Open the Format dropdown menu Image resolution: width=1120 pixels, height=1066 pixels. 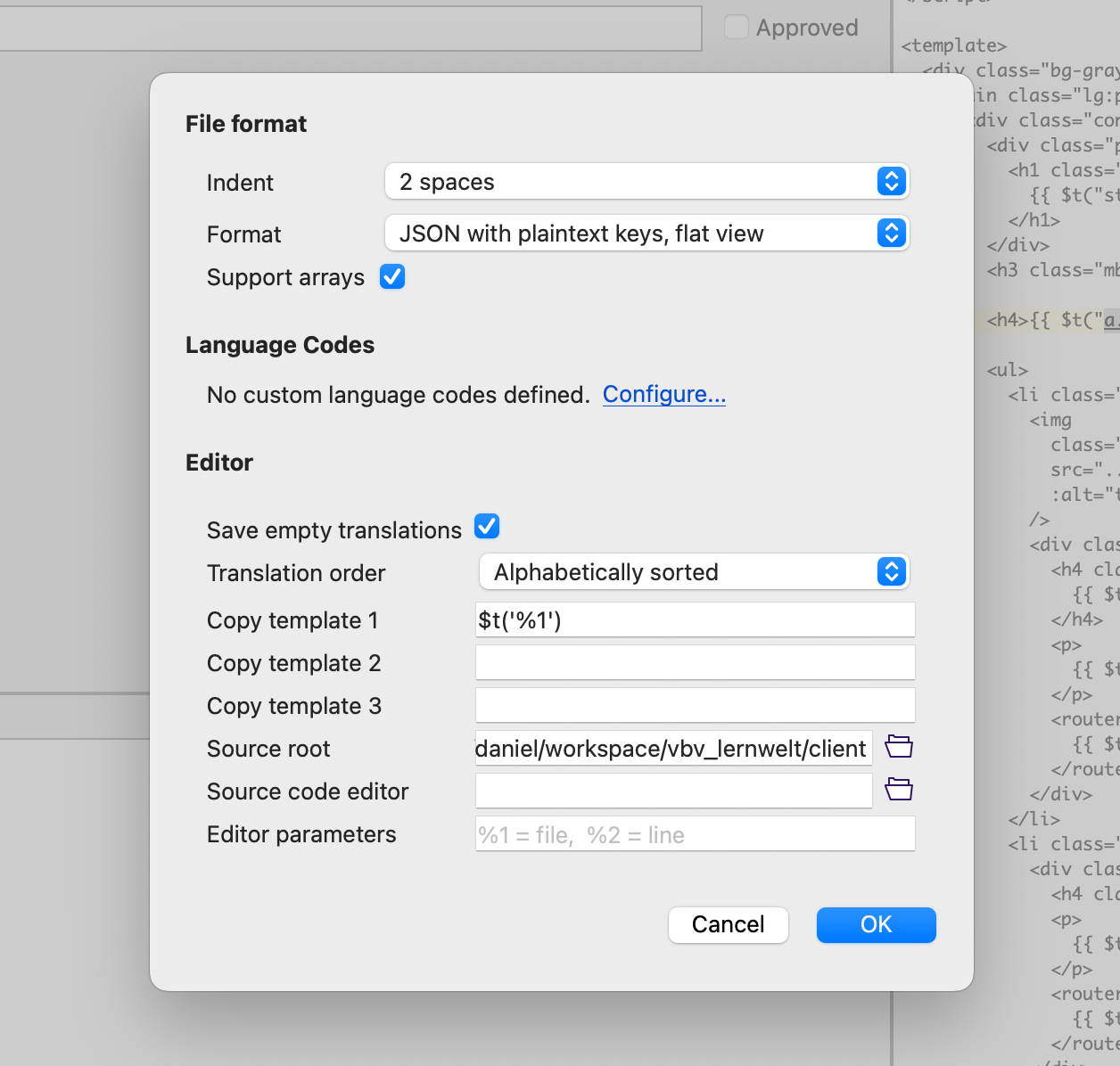click(646, 234)
